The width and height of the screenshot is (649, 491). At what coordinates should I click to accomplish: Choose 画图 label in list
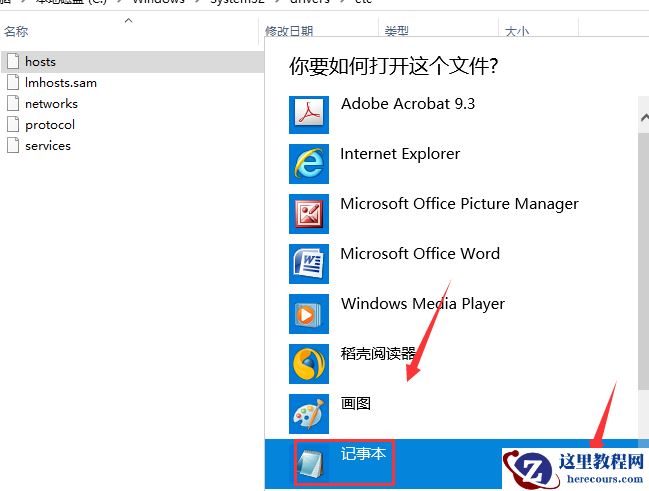point(356,403)
